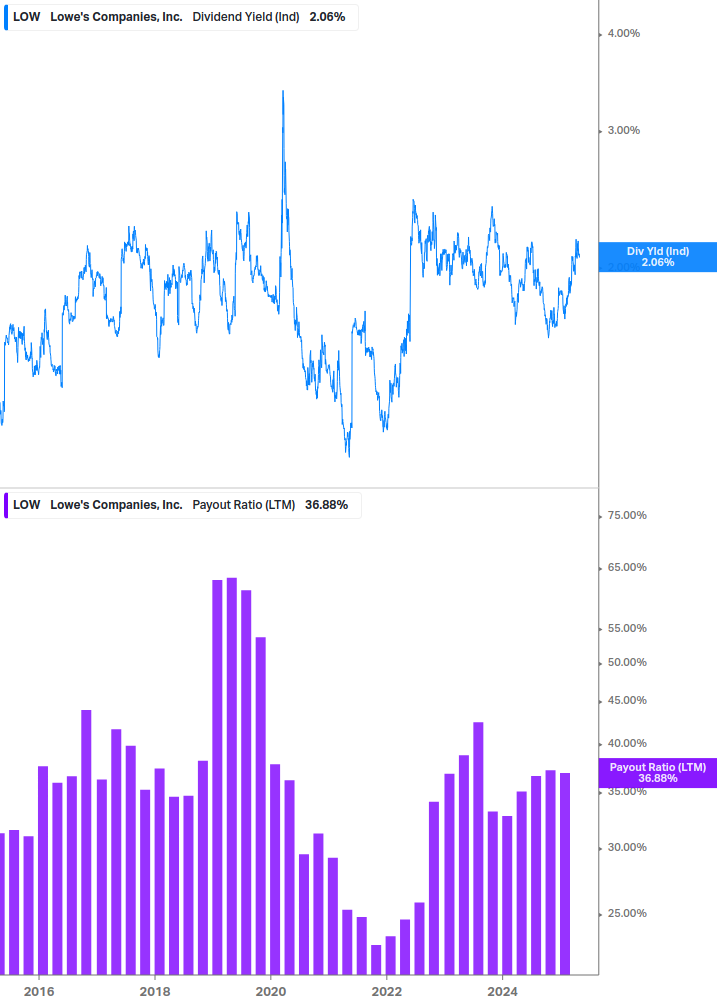The width and height of the screenshot is (717, 1005).
Task: Click the 50.00% tick on the payout axis
Action: (x=627, y=662)
